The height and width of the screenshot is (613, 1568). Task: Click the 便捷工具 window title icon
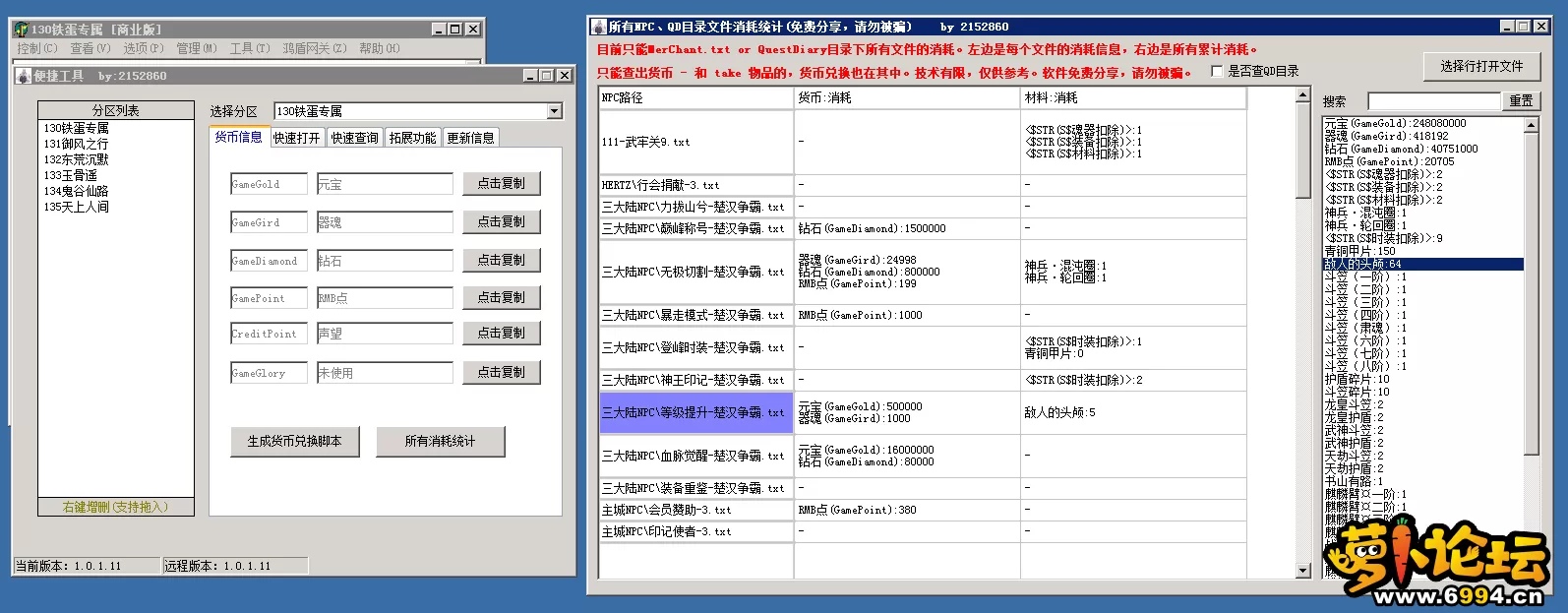click(25, 75)
